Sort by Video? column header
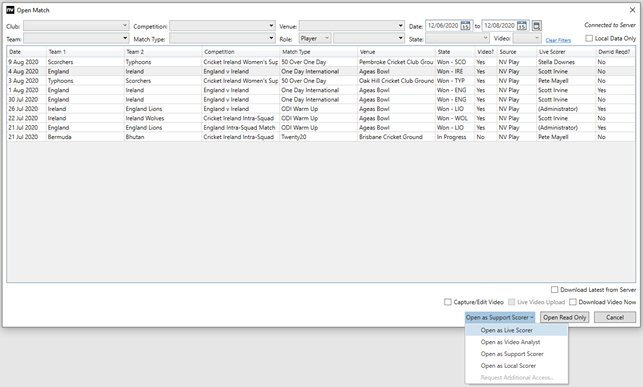Screen dimensions: 643x387 pyautogui.click(x=486, y=52)
